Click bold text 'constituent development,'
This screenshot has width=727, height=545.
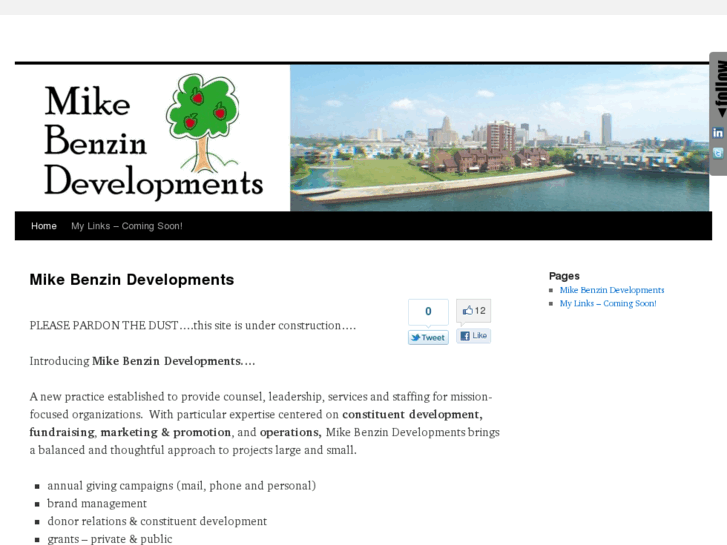(412, 414)
